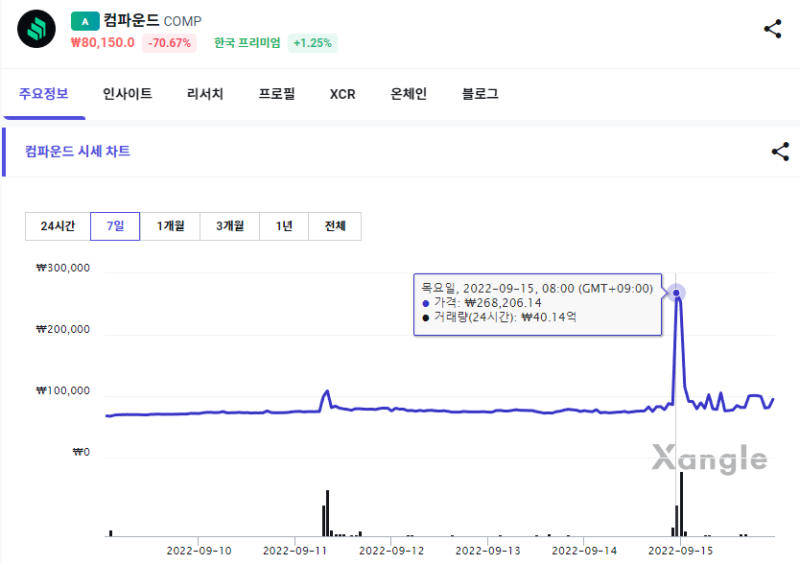Click the highlighted price peak point on chart
The image size is (800, 565).
(677, 293)
